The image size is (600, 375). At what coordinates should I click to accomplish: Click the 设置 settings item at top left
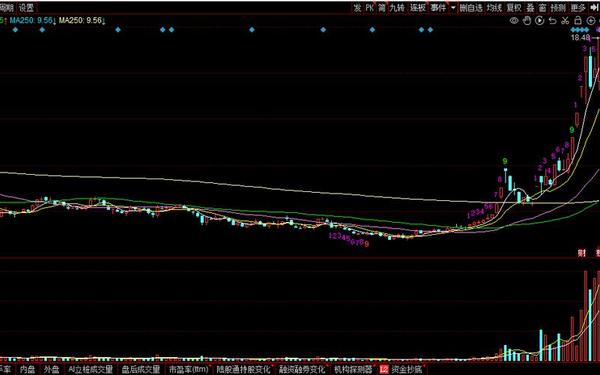pyautogui.click(x=26, y=8)
